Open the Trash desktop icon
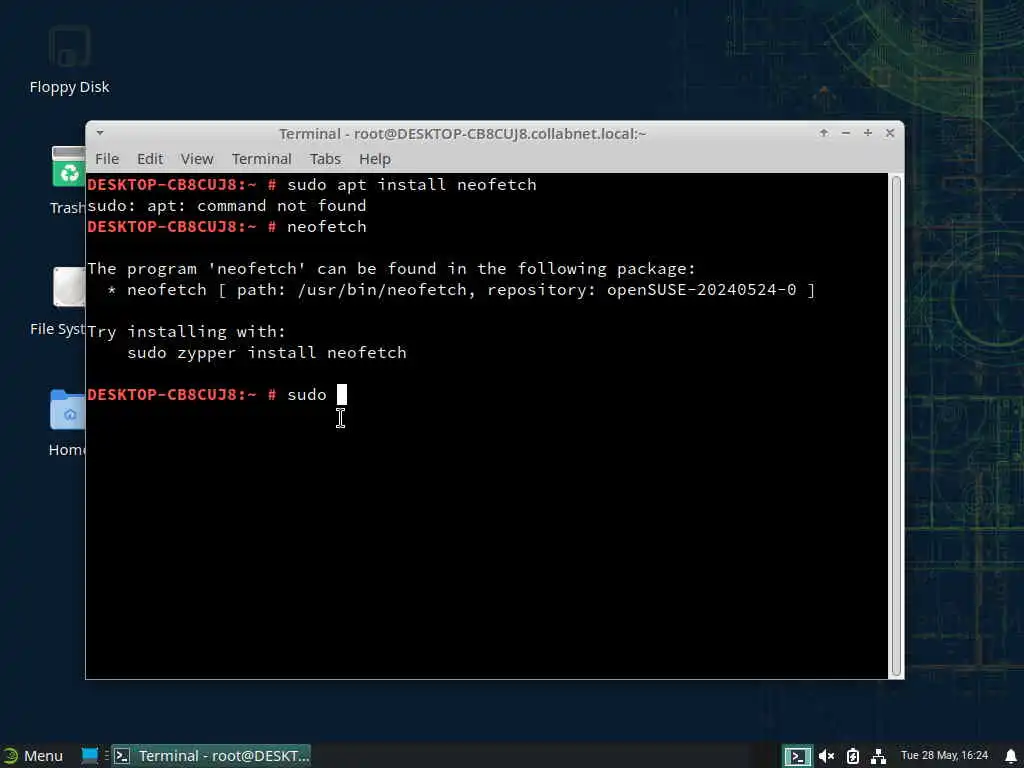The image size is (1024, 768). pyautogui.click(x=68, y=180)
